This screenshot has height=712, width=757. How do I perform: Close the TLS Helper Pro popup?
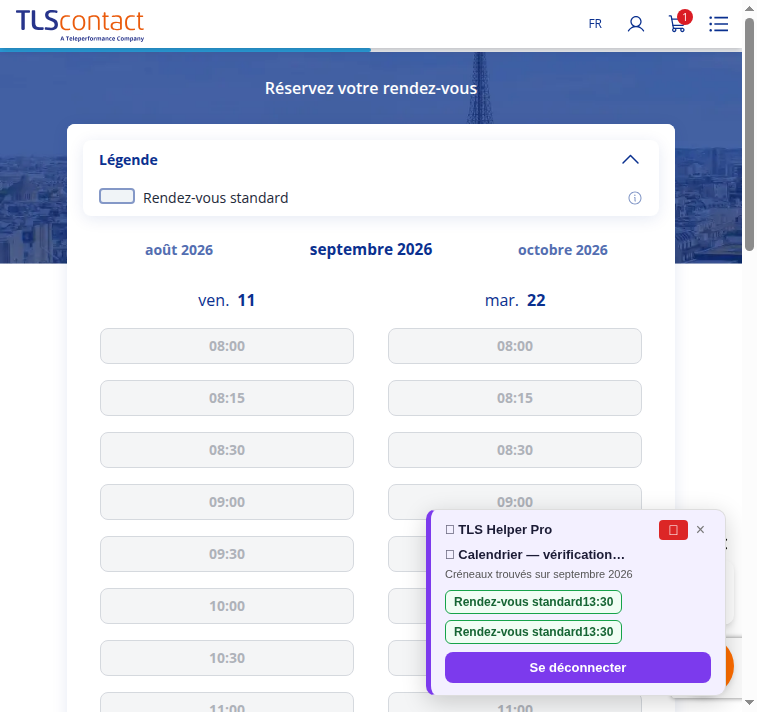point(700,530)
